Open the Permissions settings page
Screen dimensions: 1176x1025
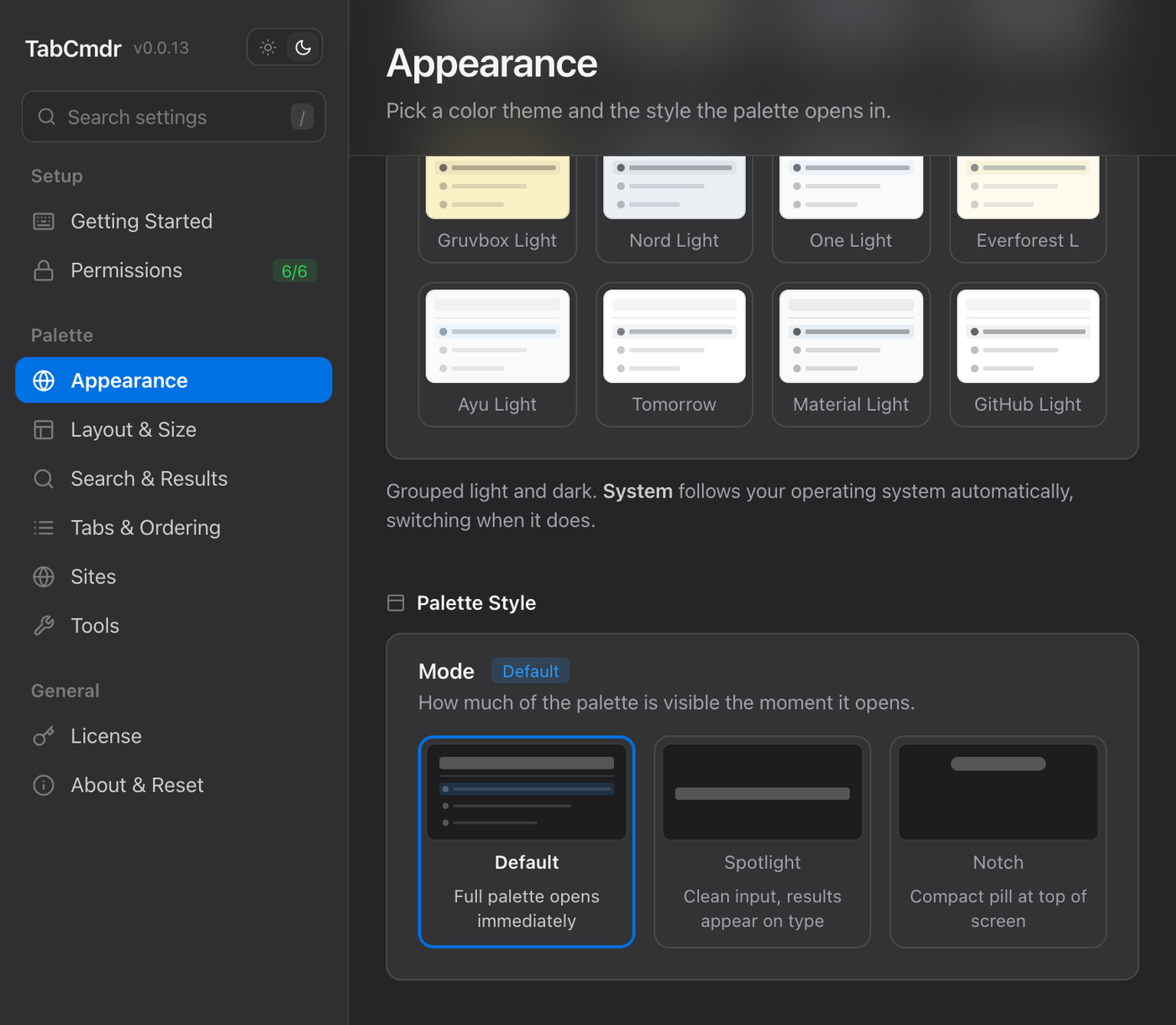pyautogui.click(x=174, y=271)
